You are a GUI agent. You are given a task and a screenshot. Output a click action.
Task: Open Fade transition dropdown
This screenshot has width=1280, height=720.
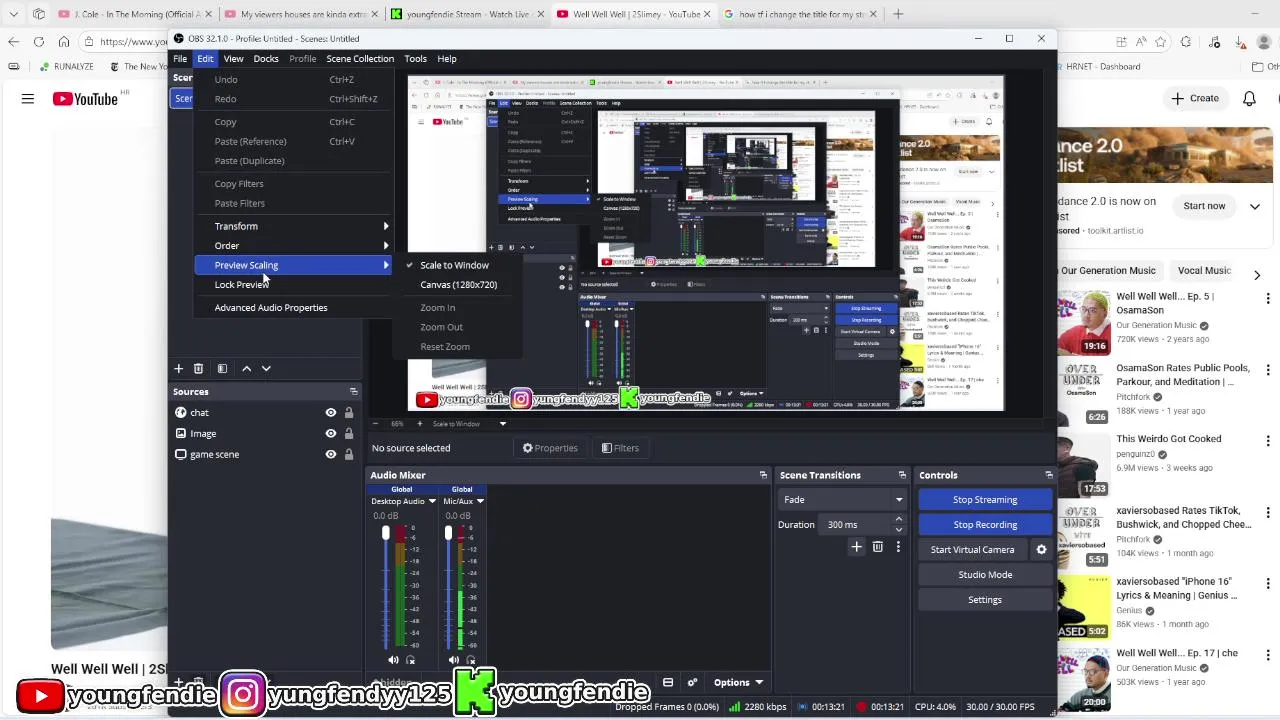click(843, 500)
